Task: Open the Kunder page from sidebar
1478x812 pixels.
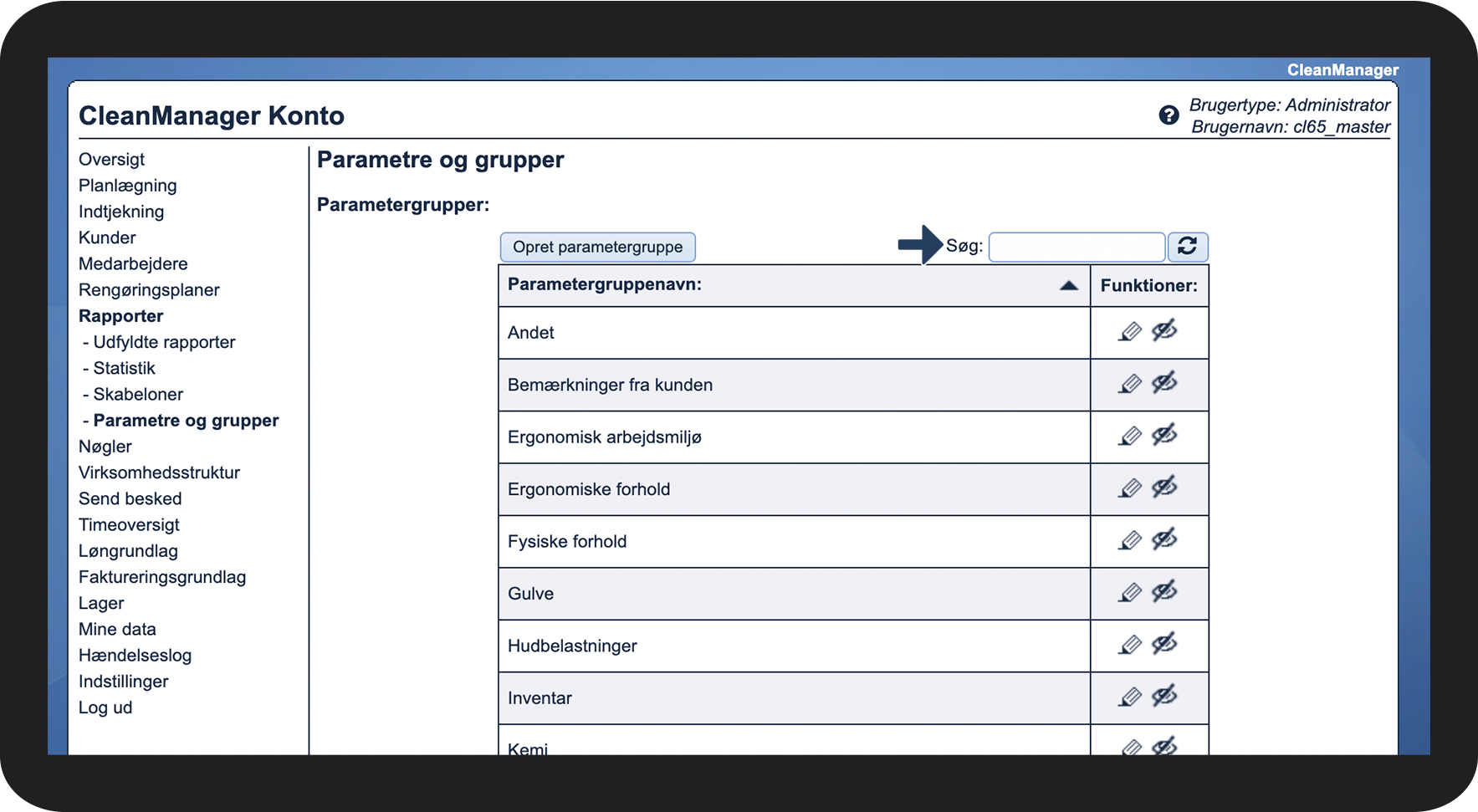Action: pos(107,237)
